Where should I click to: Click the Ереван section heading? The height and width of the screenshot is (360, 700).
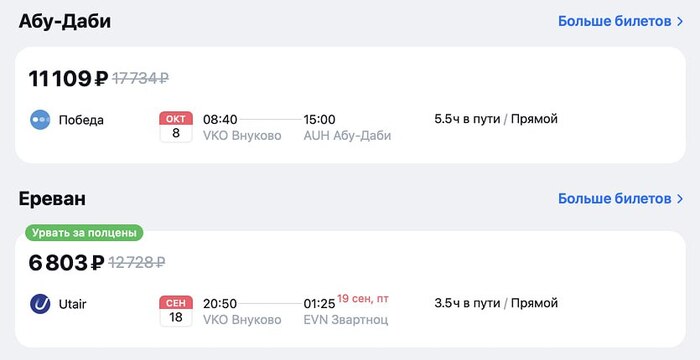pos(52,198)
